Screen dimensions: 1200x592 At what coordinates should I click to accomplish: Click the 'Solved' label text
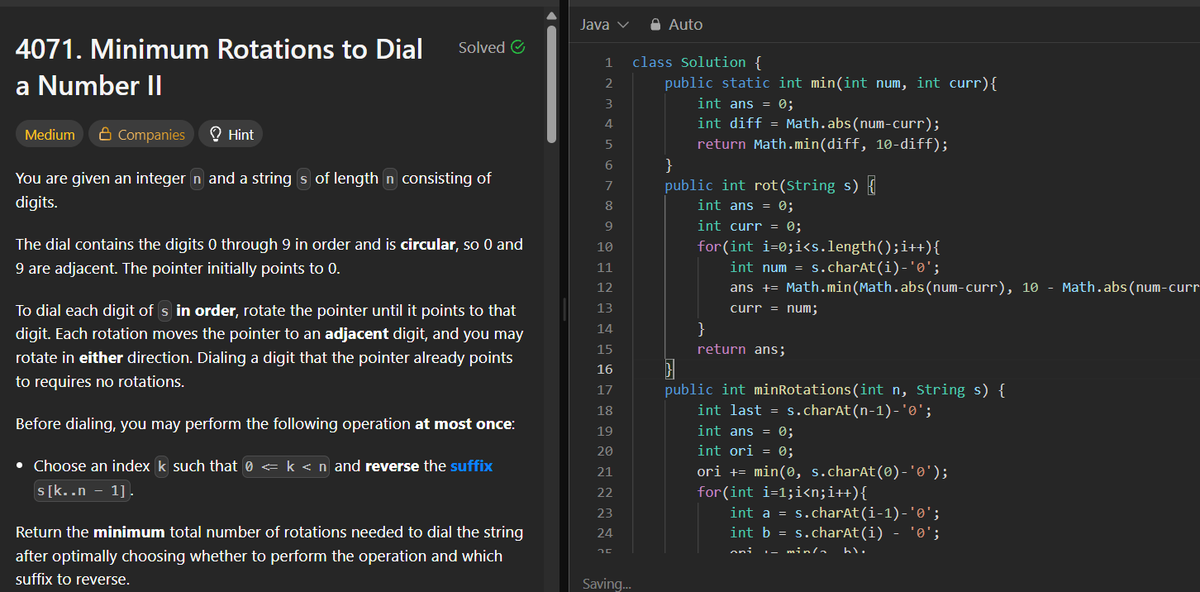point(481,47)
